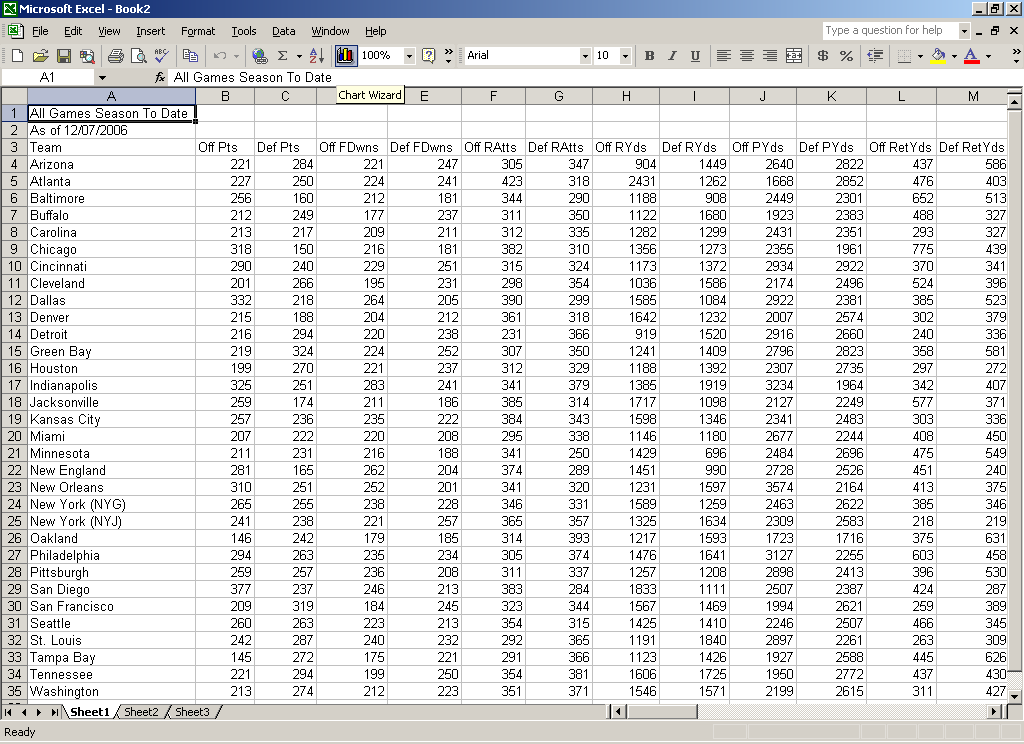Toggle Bold formatting
The height and width of the screenshot is (744, 1024).
(649, 56)
